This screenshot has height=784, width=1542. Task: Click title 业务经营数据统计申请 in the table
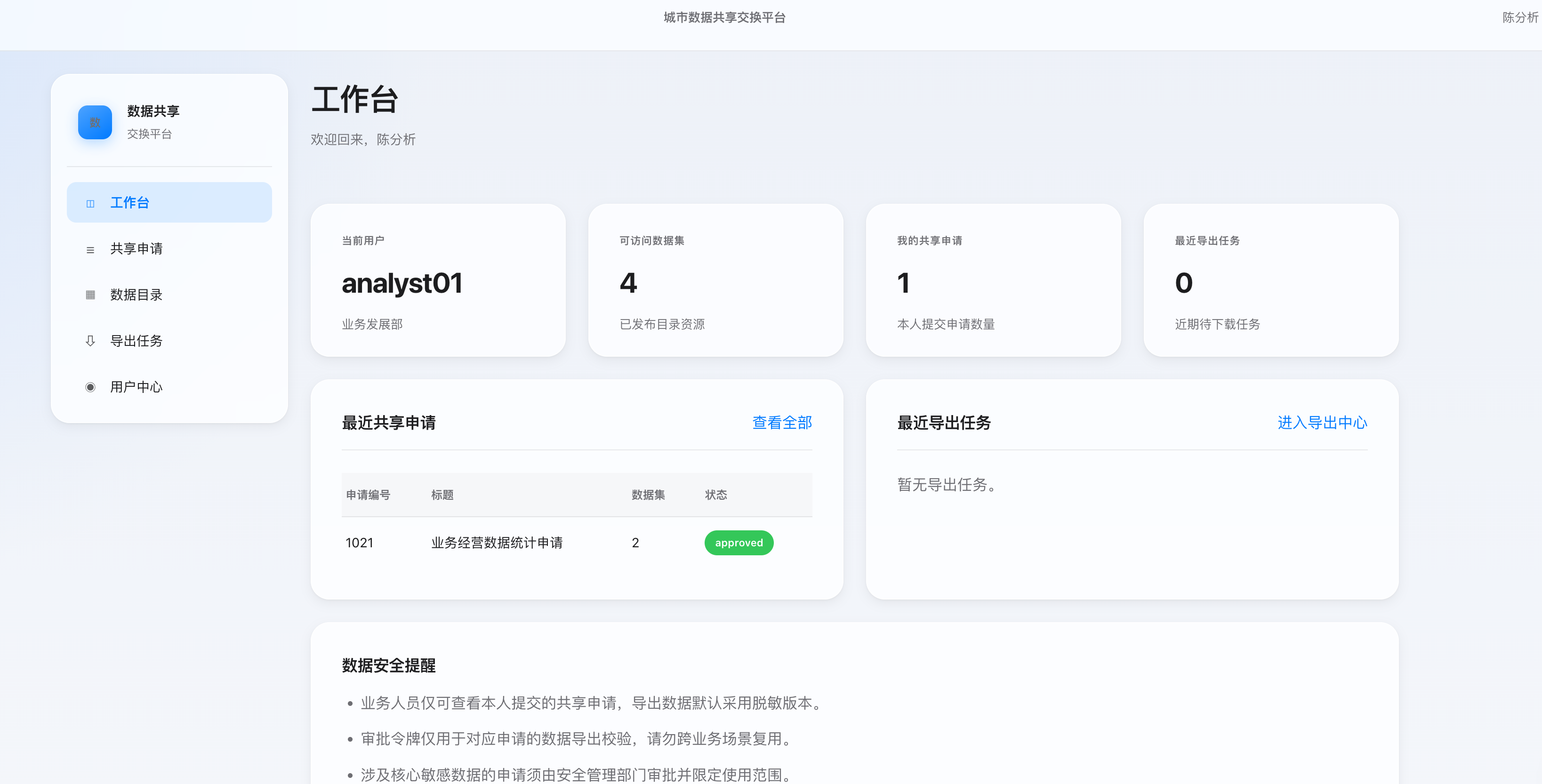[x=497, y=543]
